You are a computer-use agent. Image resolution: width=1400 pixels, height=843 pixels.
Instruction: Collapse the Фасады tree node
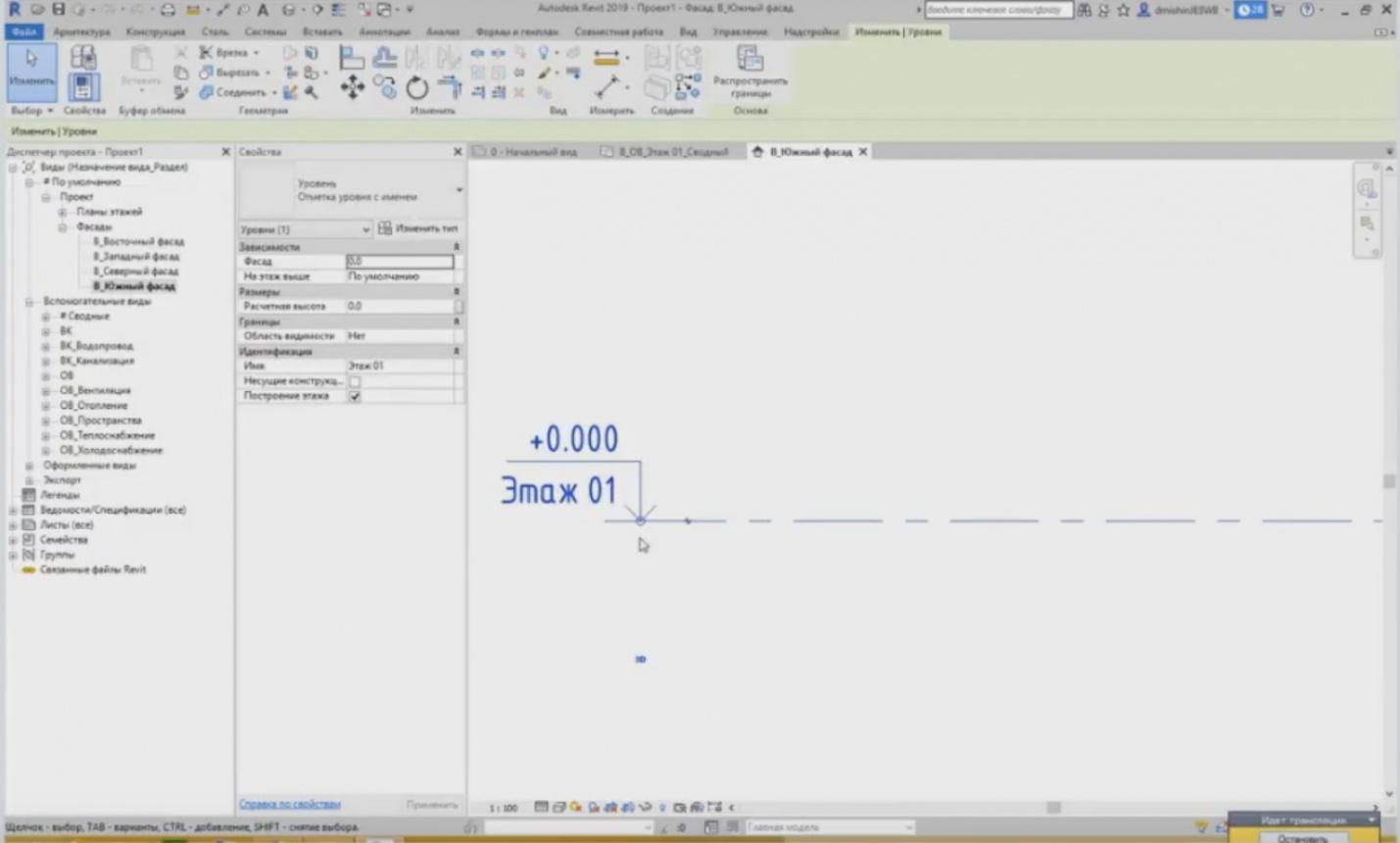tap(62, 226)
